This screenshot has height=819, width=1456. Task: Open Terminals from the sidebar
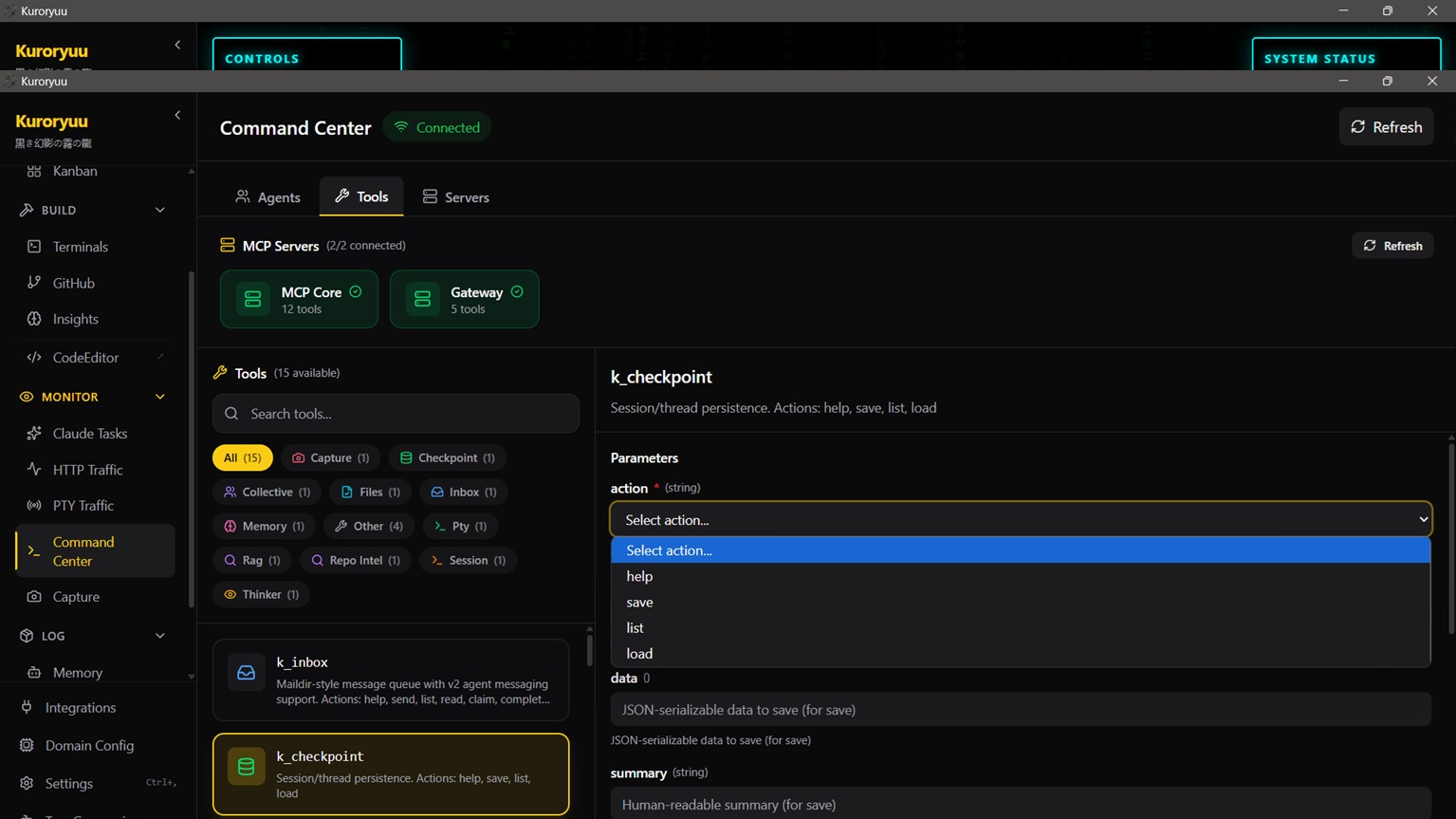[80, 247]
